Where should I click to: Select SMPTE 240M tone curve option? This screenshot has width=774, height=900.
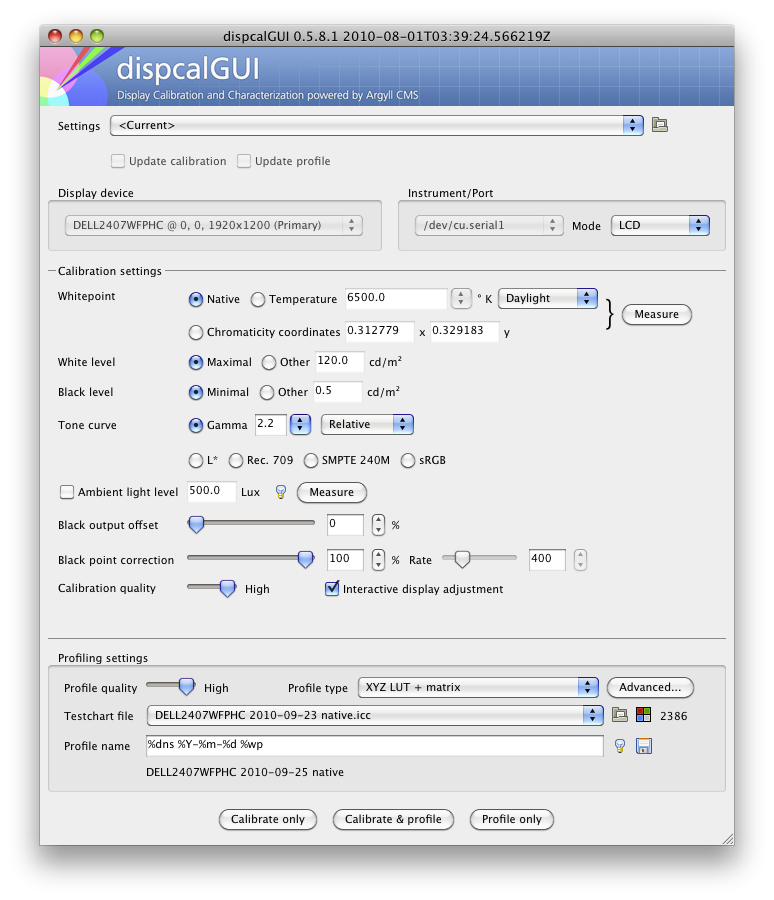click(311, 460)
